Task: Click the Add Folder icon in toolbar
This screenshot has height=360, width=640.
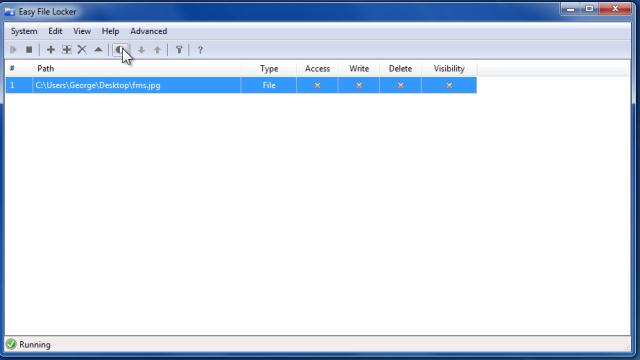Action: (67, 50)
